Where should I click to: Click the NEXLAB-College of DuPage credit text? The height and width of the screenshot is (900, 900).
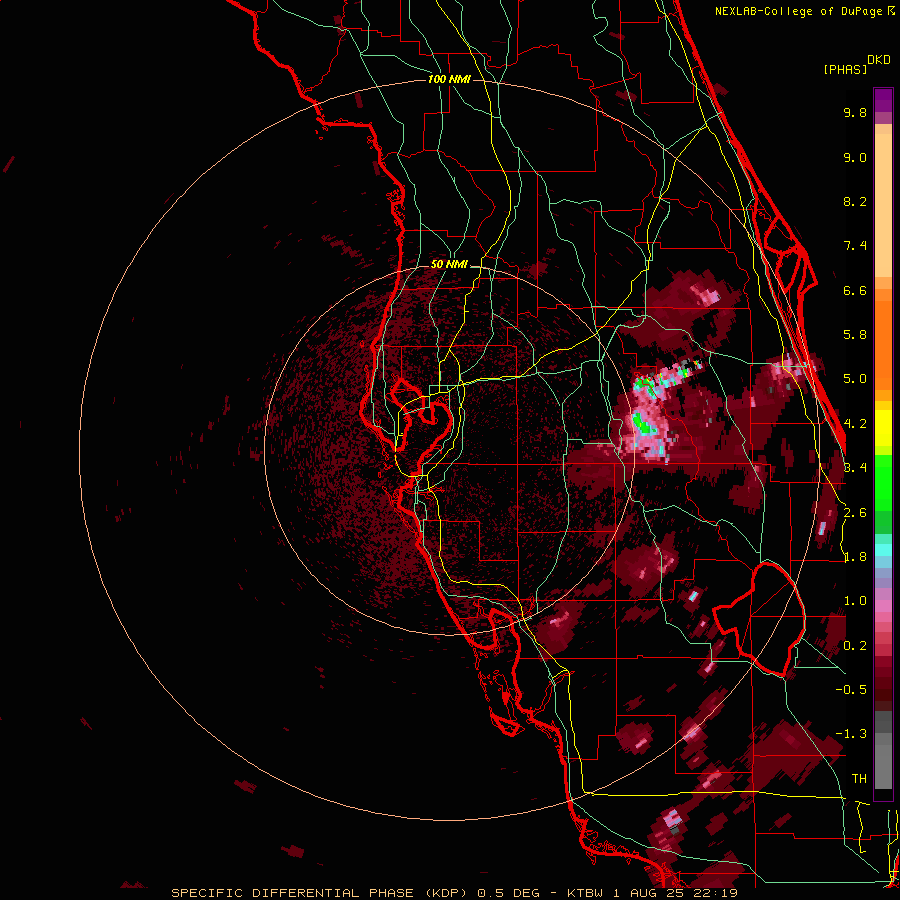coord(798,11)
